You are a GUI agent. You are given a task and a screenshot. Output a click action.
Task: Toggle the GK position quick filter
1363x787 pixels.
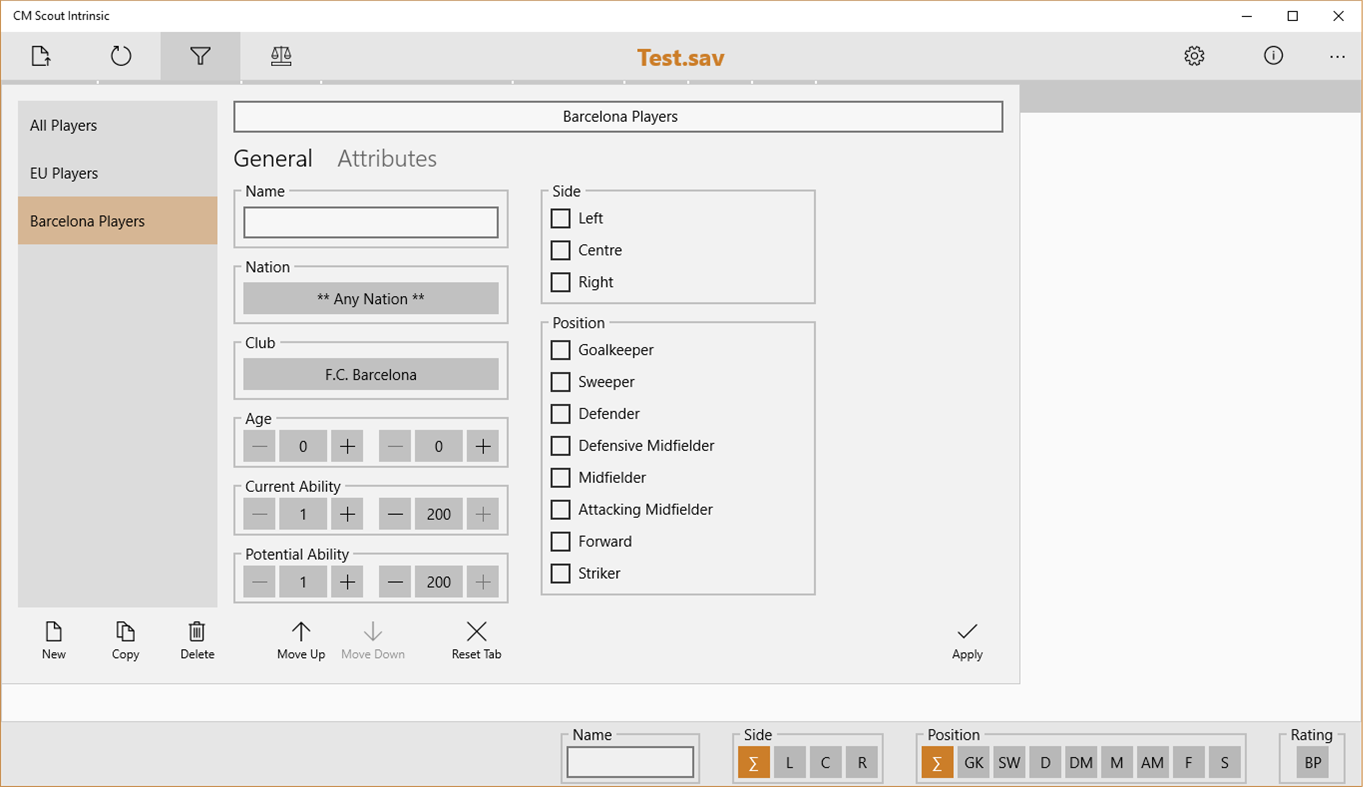[x=973, y=763]
